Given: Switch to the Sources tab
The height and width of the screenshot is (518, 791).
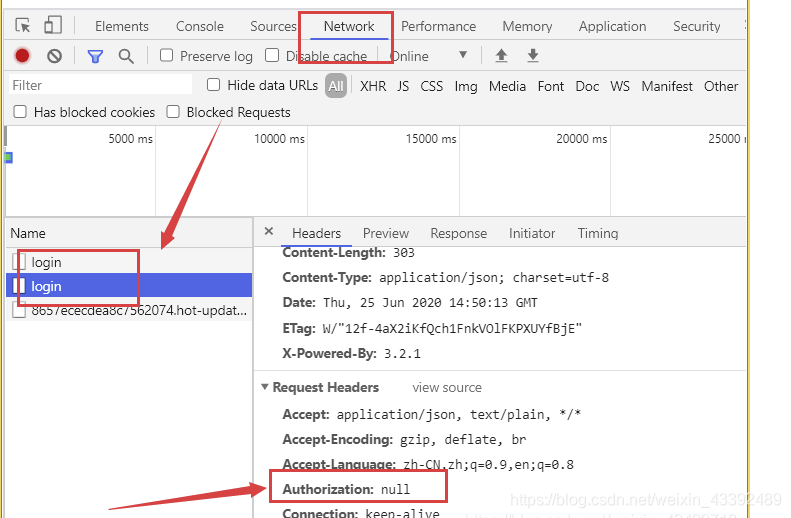Looking at the screenshot, I should pos(273,26).
